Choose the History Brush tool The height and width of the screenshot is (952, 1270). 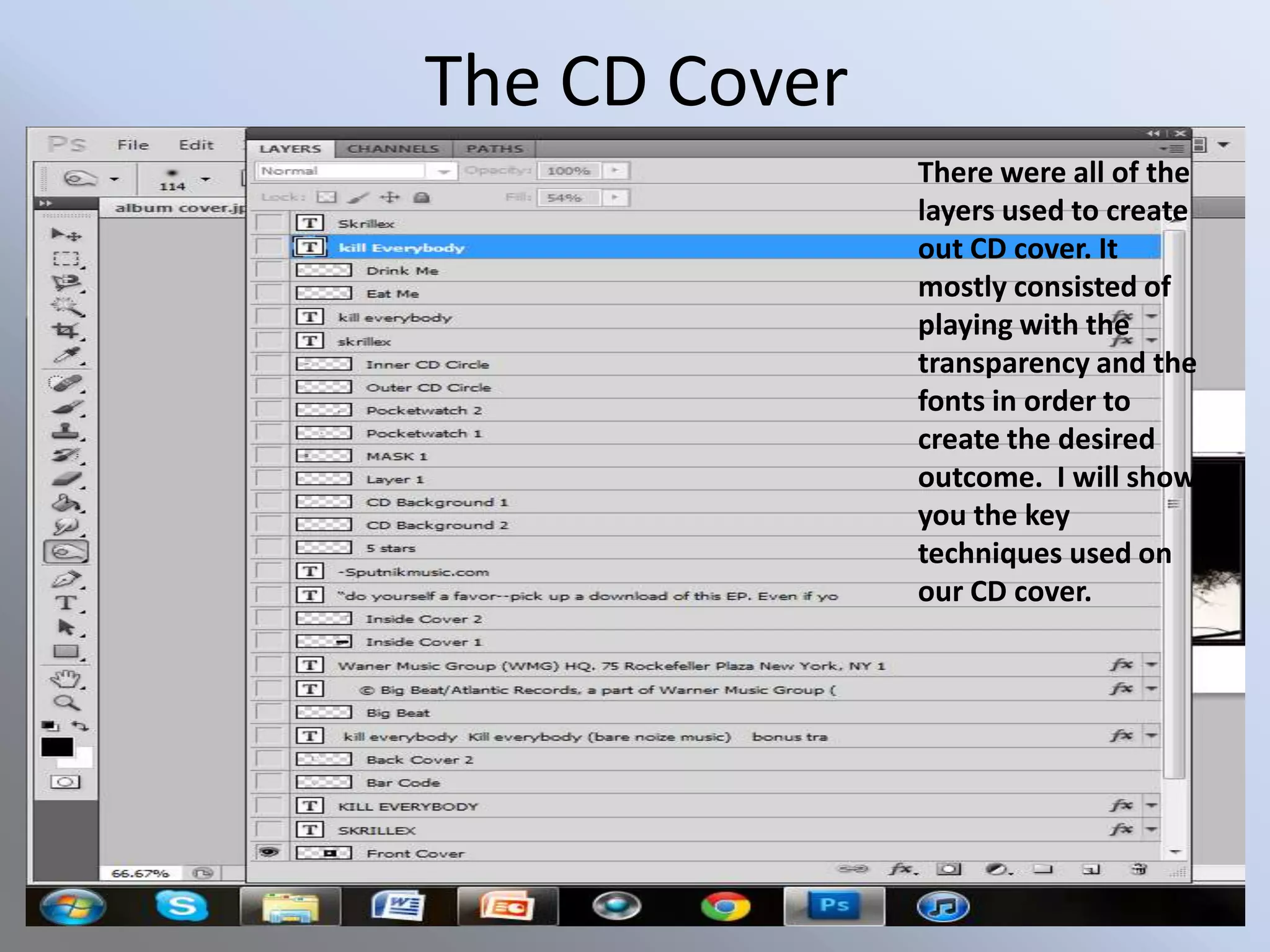pyautogui.click(x=66, y=455)
